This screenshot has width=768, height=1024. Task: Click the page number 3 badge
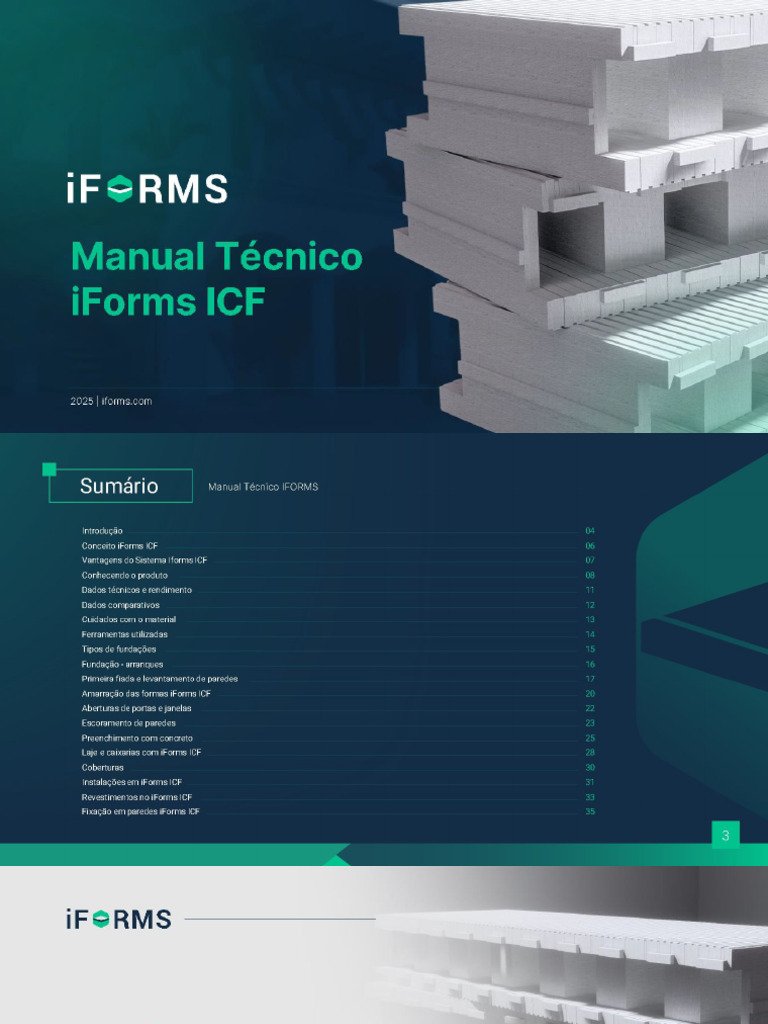(x=726, y=835)
